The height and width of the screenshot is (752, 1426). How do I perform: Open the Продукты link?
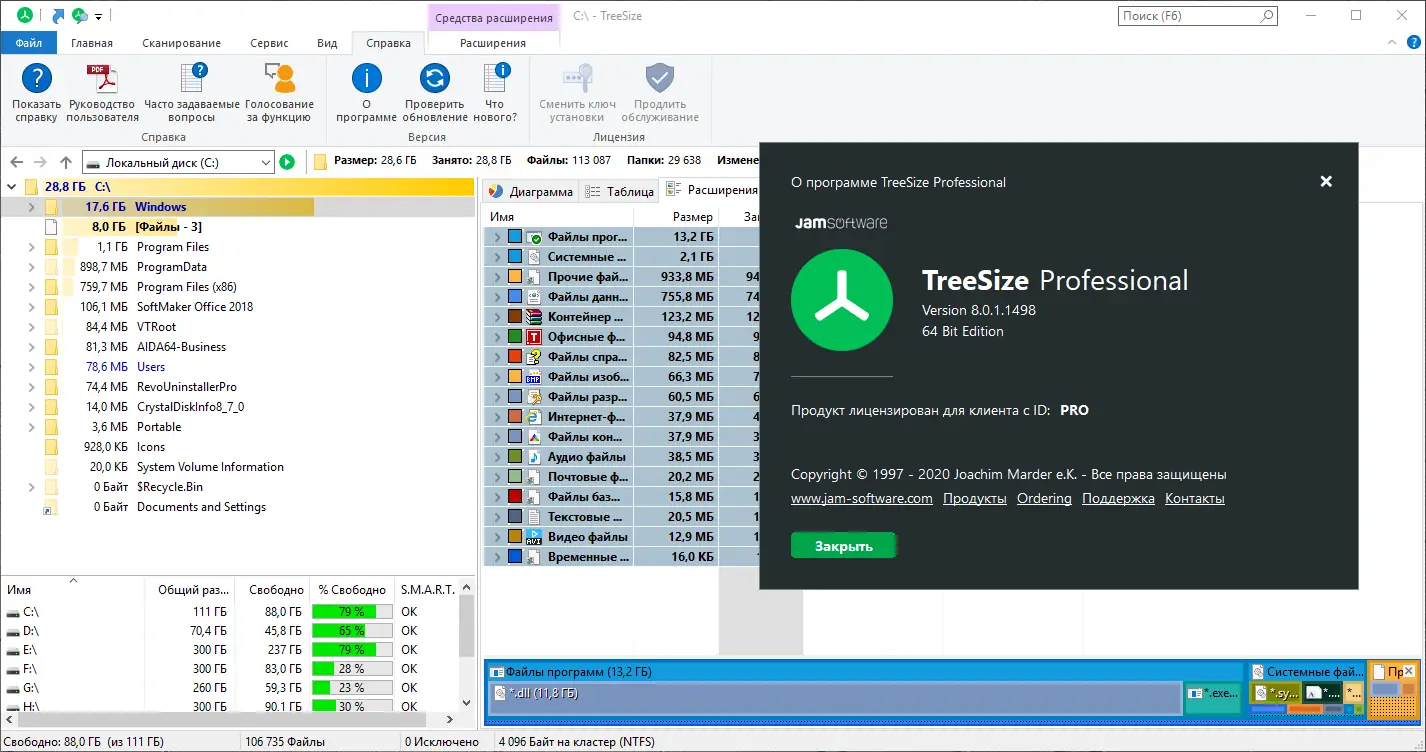pos(975,498)
